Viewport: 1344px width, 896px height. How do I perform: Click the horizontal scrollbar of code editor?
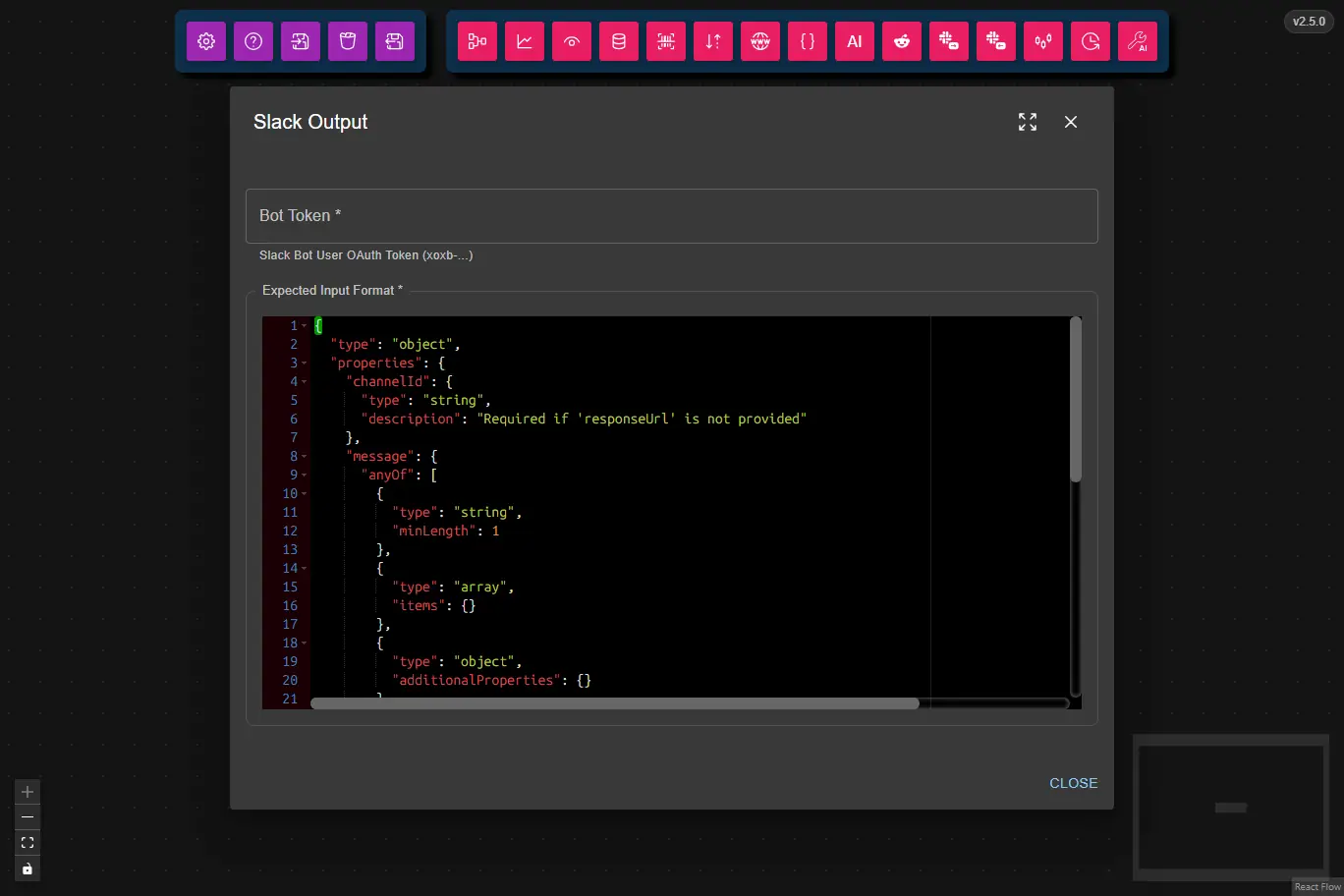click(614, 703)
